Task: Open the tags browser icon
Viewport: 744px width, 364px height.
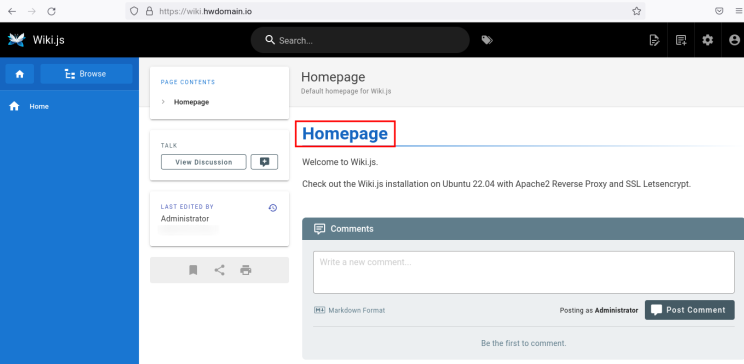Action: pyautogui.click(x=487, y=40)
